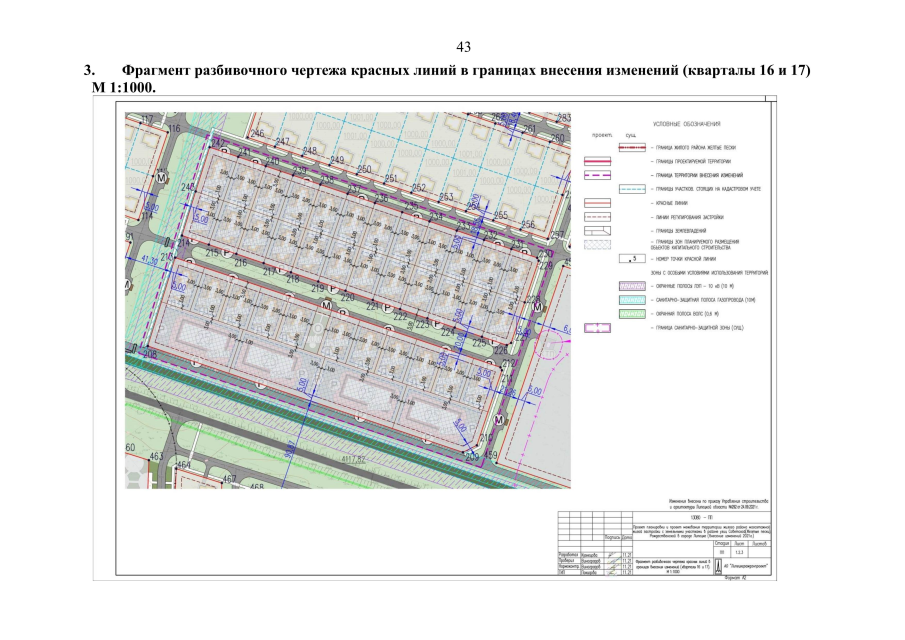Click the dashed building regulation line symbol

[x=597, y=217]
